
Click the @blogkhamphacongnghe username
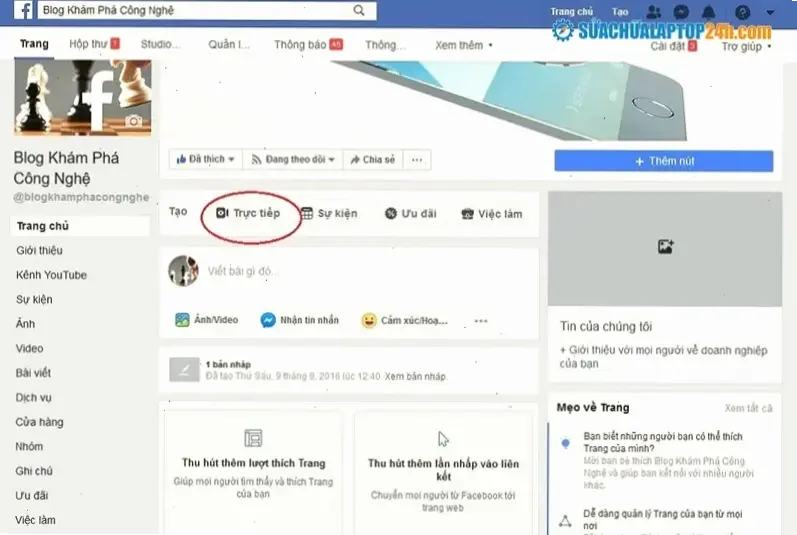tap(81, 197)
